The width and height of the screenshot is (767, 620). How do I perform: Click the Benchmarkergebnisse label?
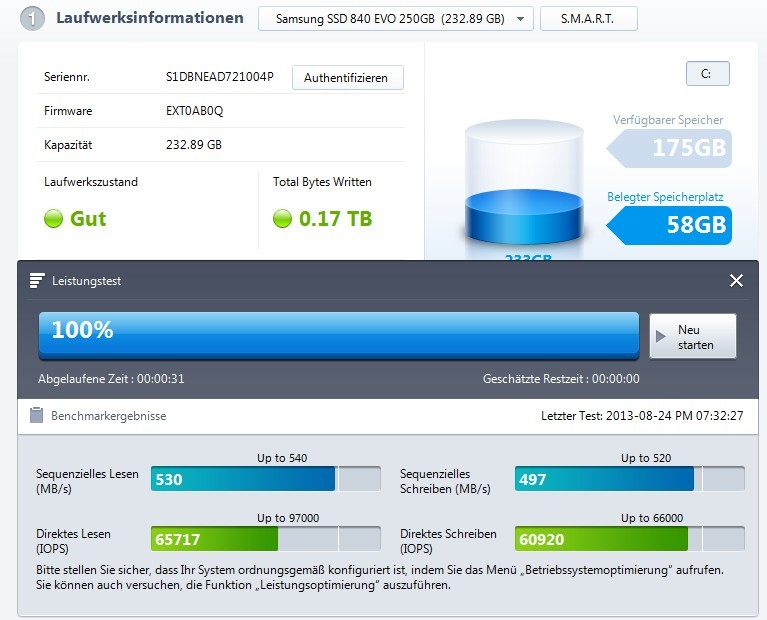(109, 416)
